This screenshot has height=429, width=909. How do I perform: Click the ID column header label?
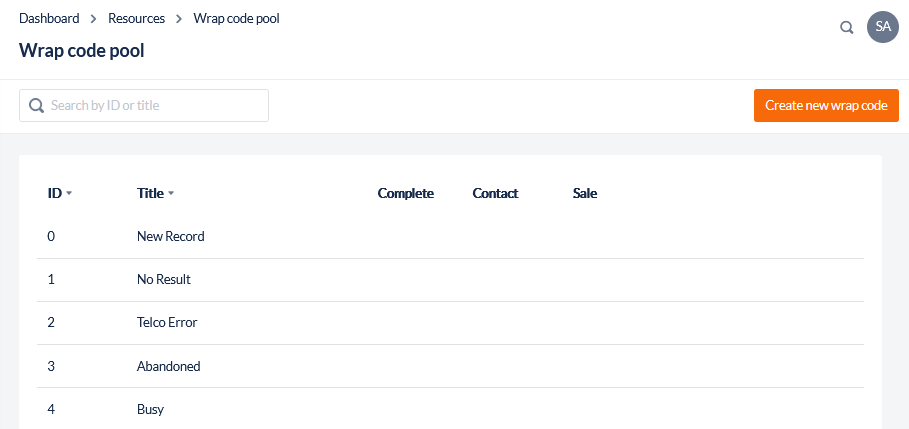tap(54, 193)
